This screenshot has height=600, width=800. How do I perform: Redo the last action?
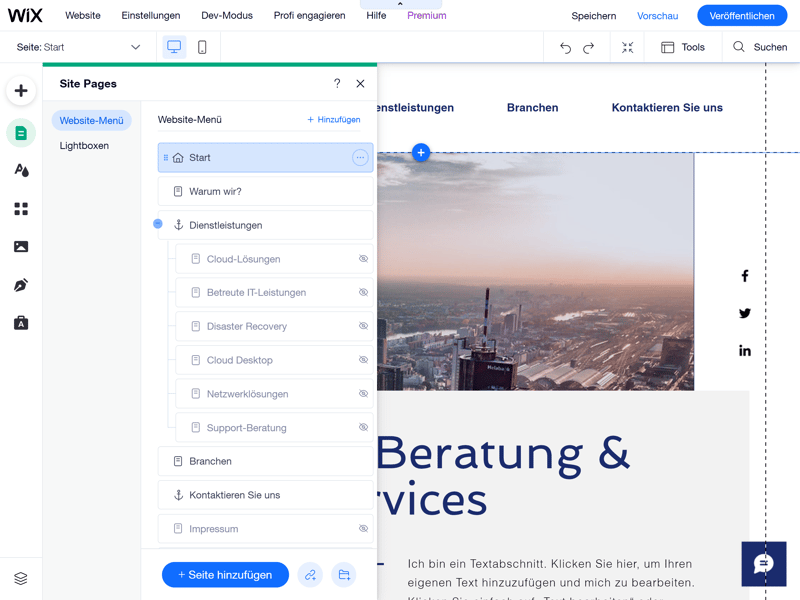[x=588, y=47]
